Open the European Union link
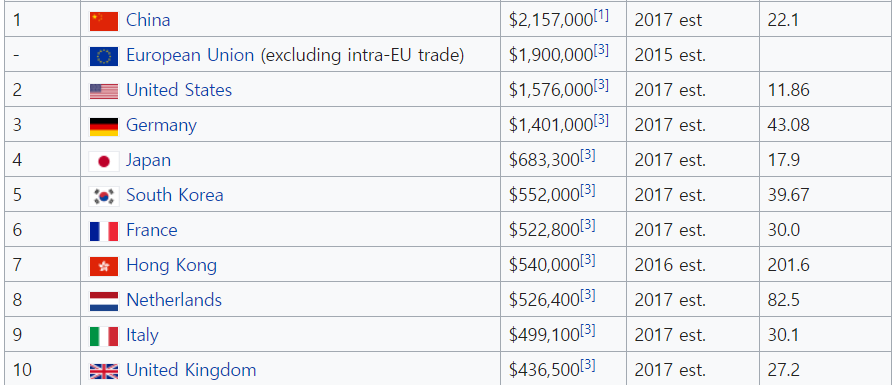 190,55
